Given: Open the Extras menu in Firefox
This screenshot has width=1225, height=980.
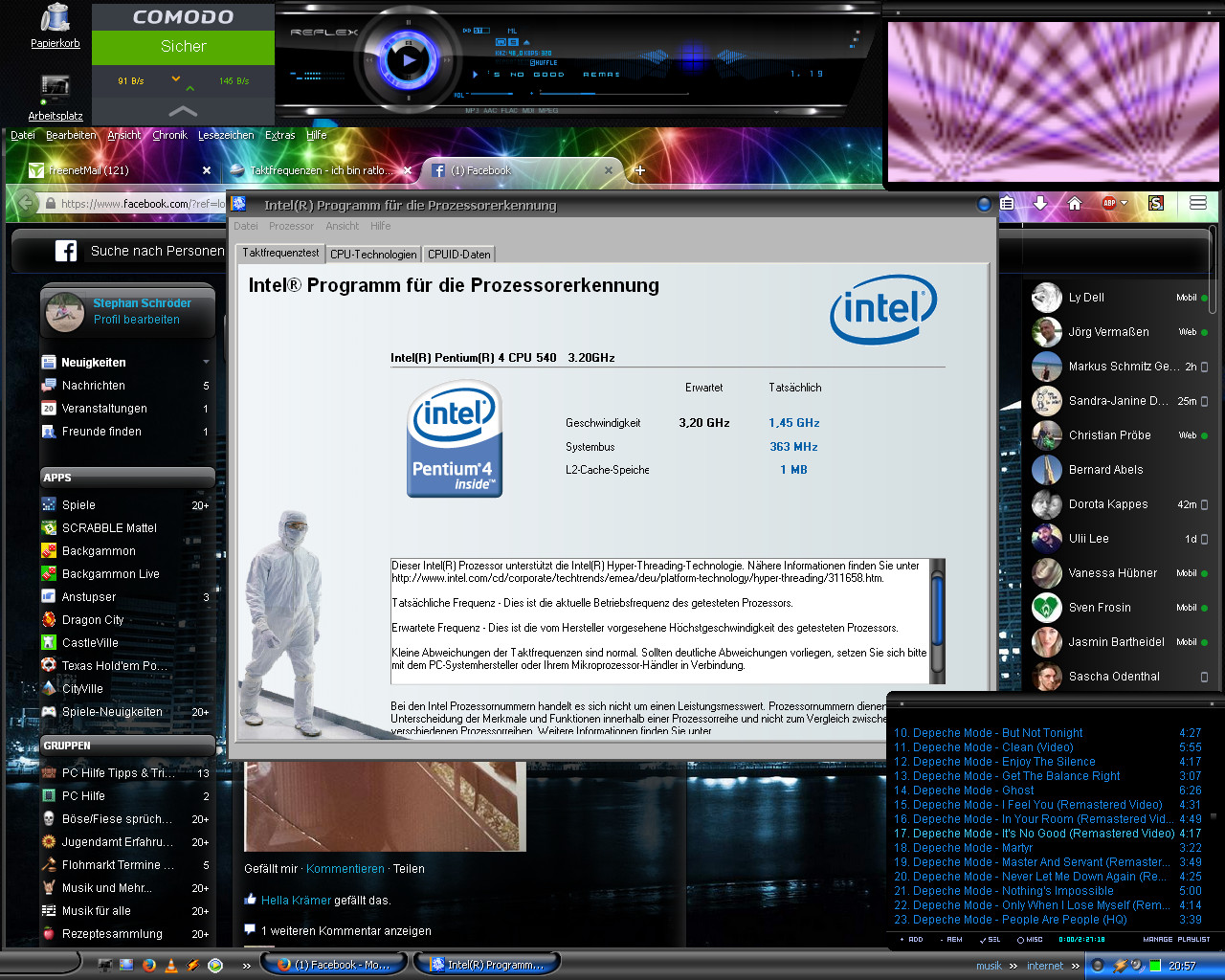Looking at the screenshot, I should (279, 135).
